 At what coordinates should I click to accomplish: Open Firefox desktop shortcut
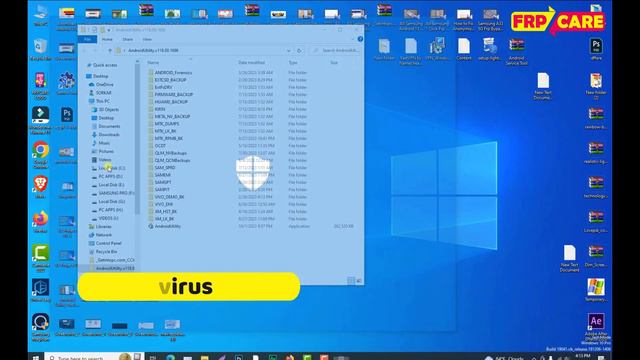point(40,222)
